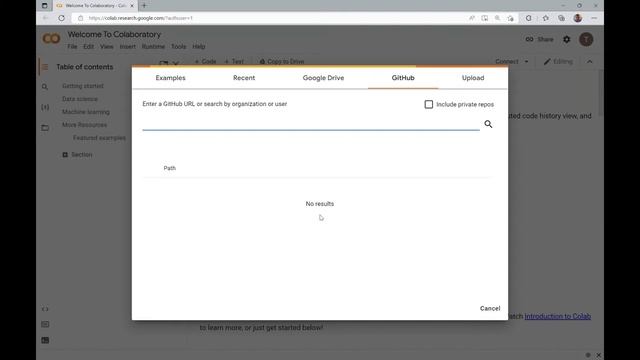
Task: Open the code snippets sidebar icon
Action: 45,309
